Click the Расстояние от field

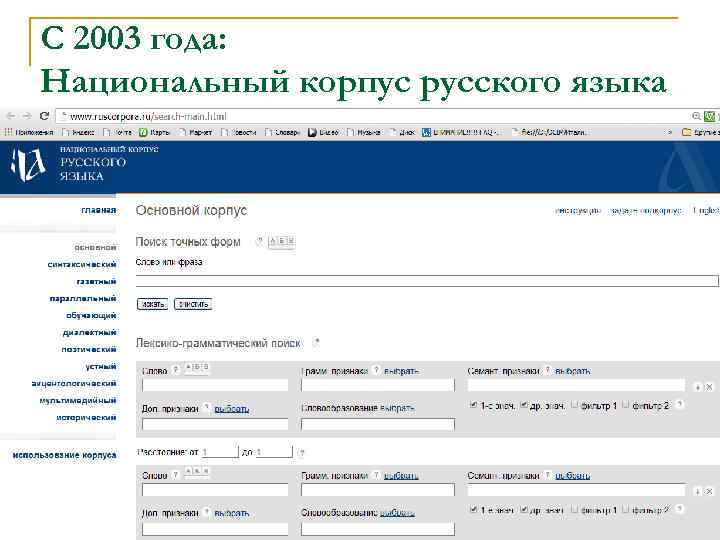coord(220,452)
